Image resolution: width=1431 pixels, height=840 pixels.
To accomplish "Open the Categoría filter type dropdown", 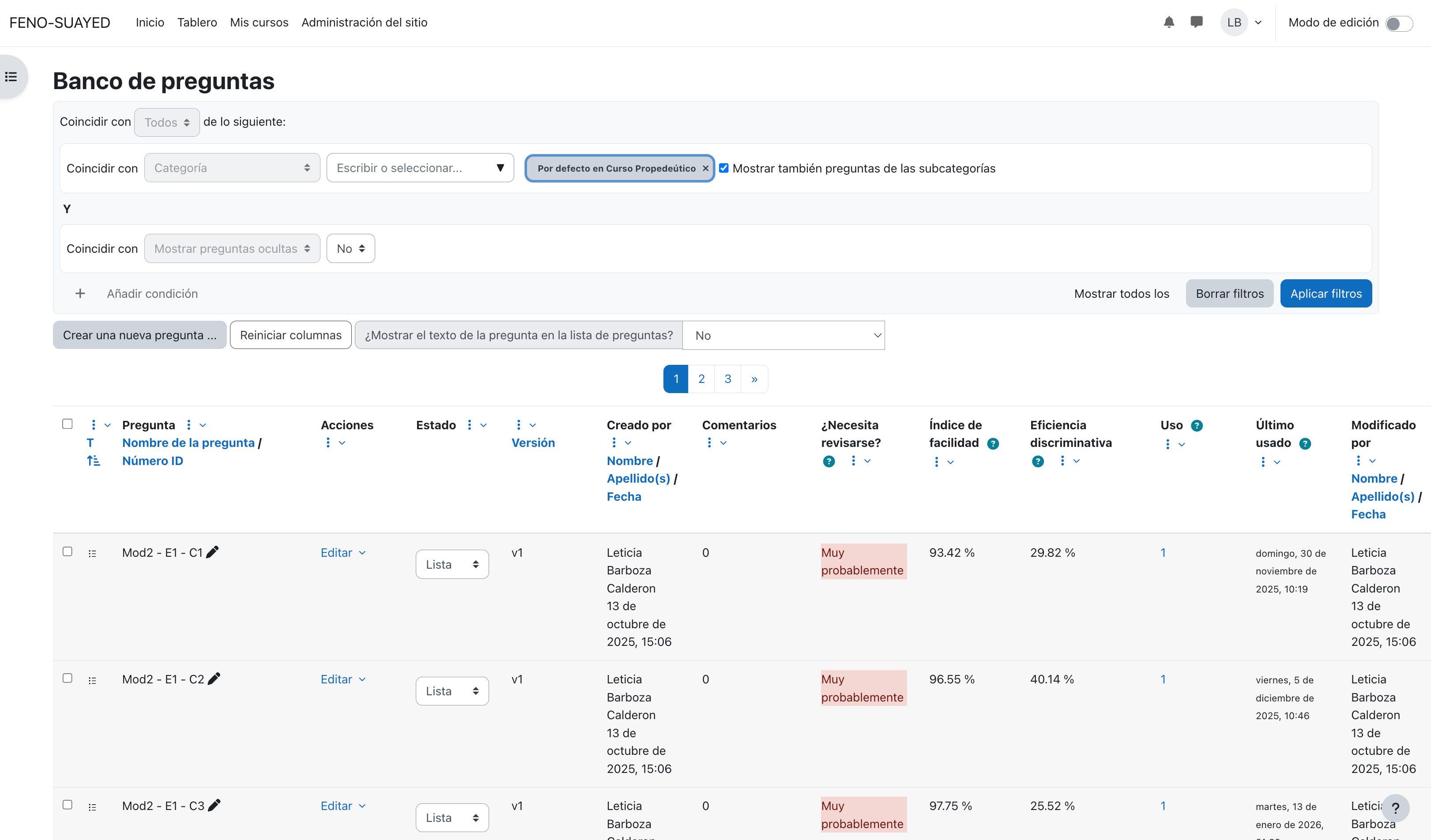I will click(x=232, y=168).
